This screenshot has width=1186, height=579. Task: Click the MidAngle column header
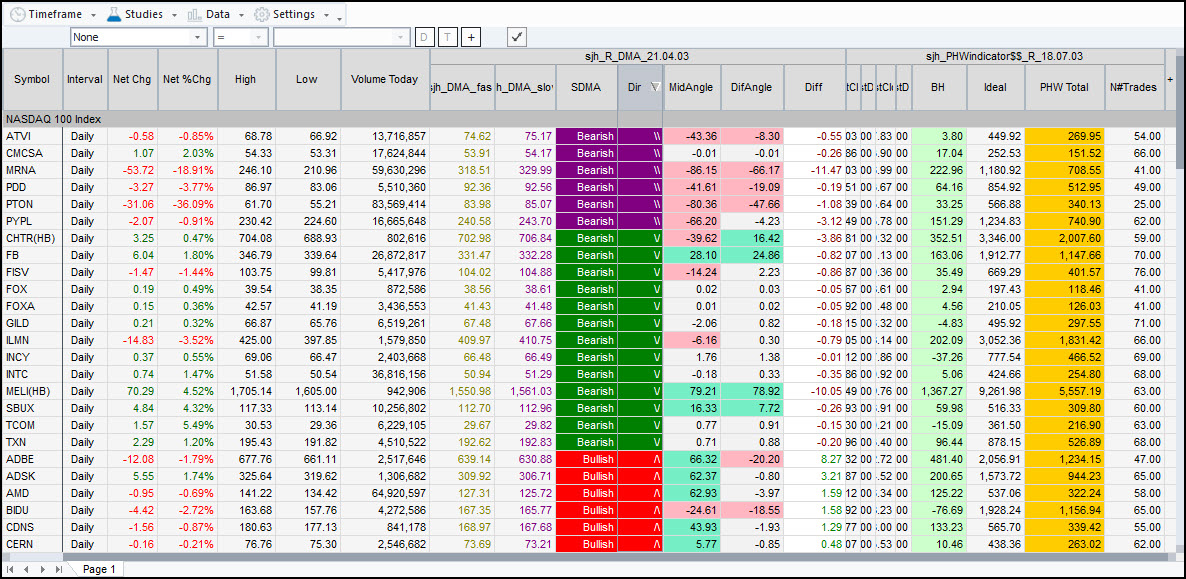pyautogui.click(x=691, y=87)
